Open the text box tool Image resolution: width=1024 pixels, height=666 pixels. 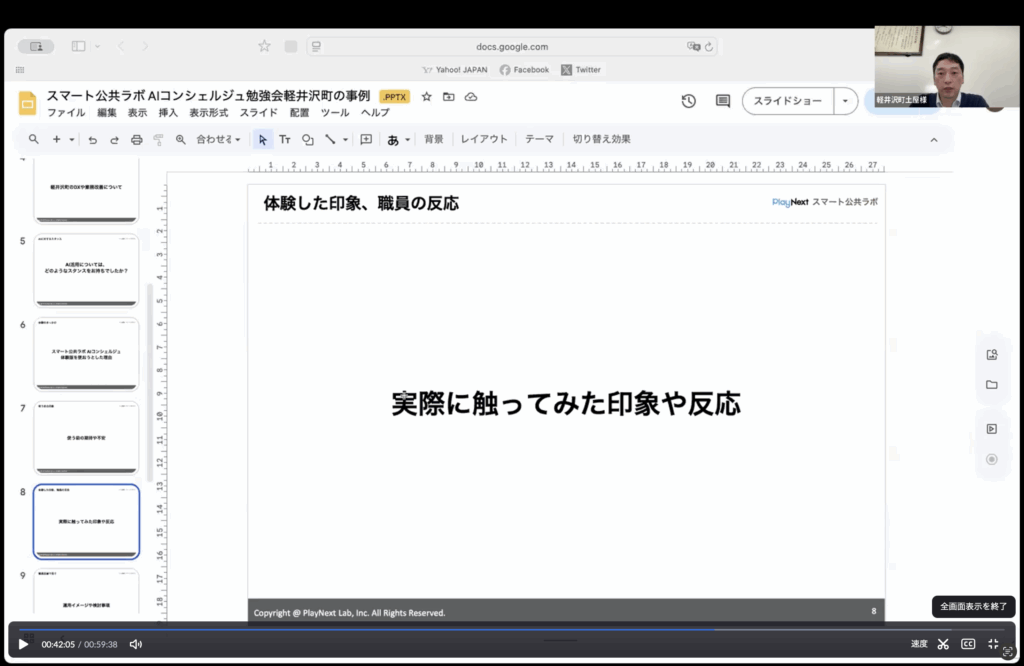(287, 139)
